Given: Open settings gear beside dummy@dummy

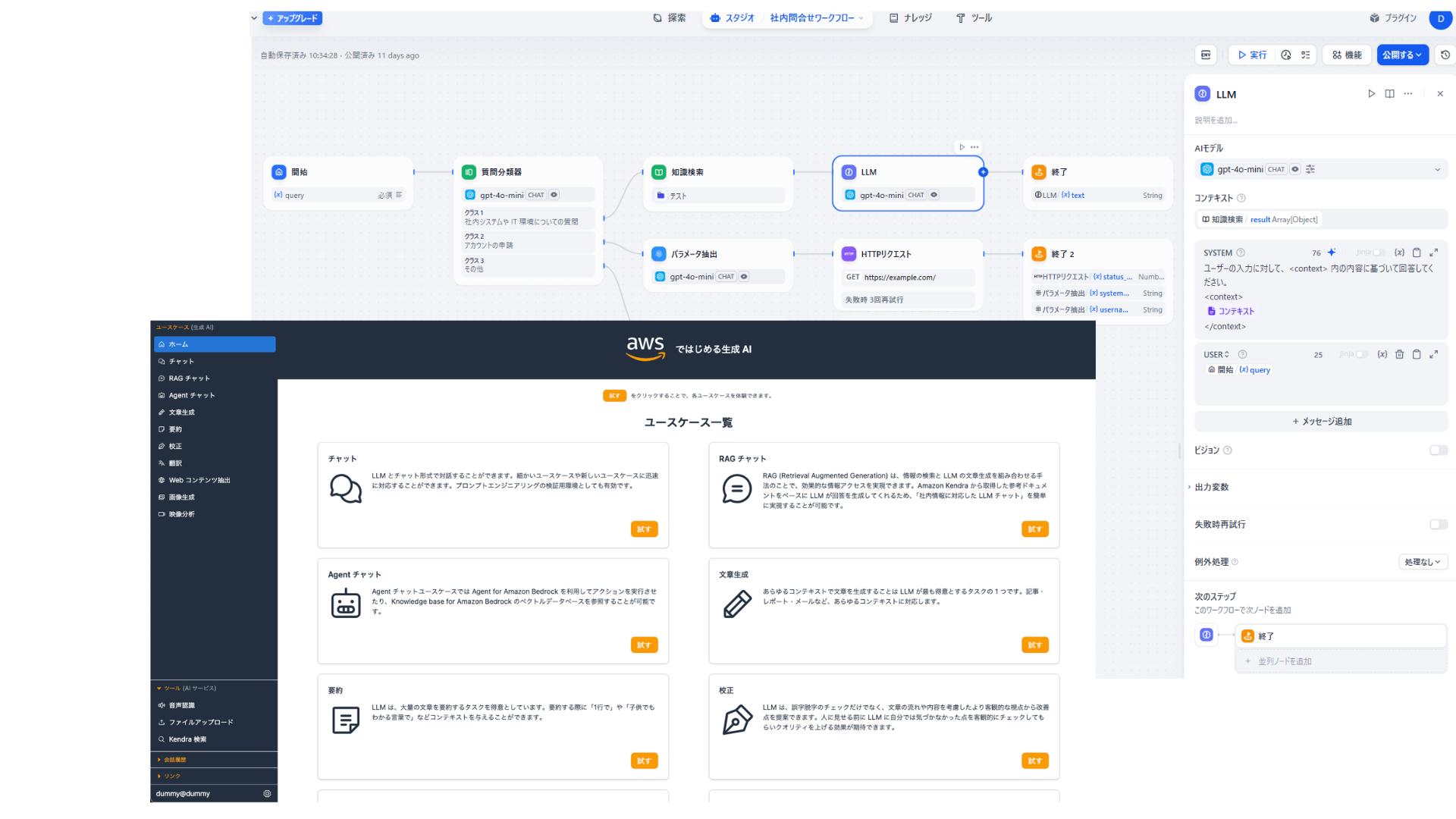Looking at the screenshot, I should 267,794.
